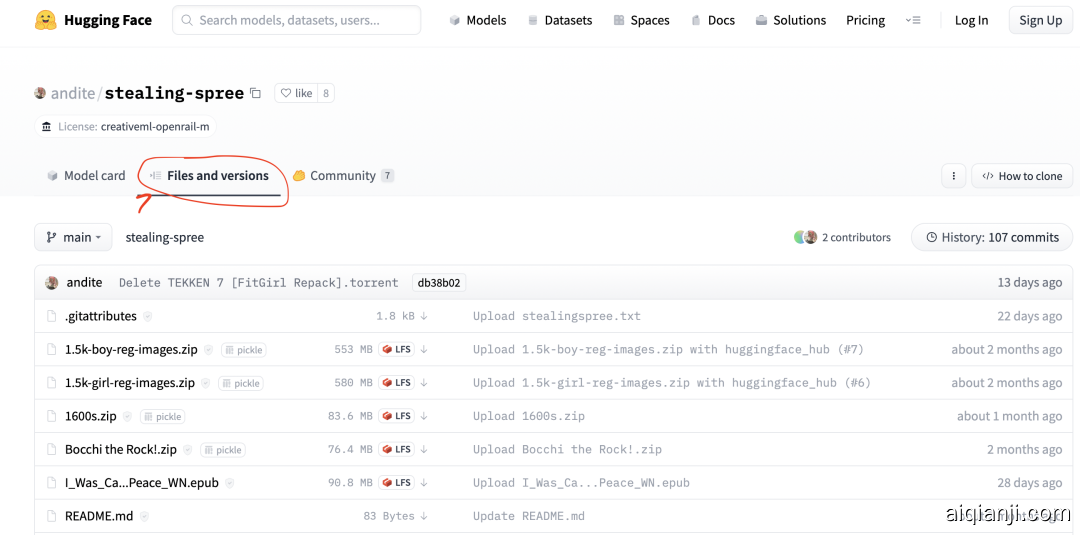Click the Hugging Face logo icon
1080x535 pixels.
pos(46,20)
